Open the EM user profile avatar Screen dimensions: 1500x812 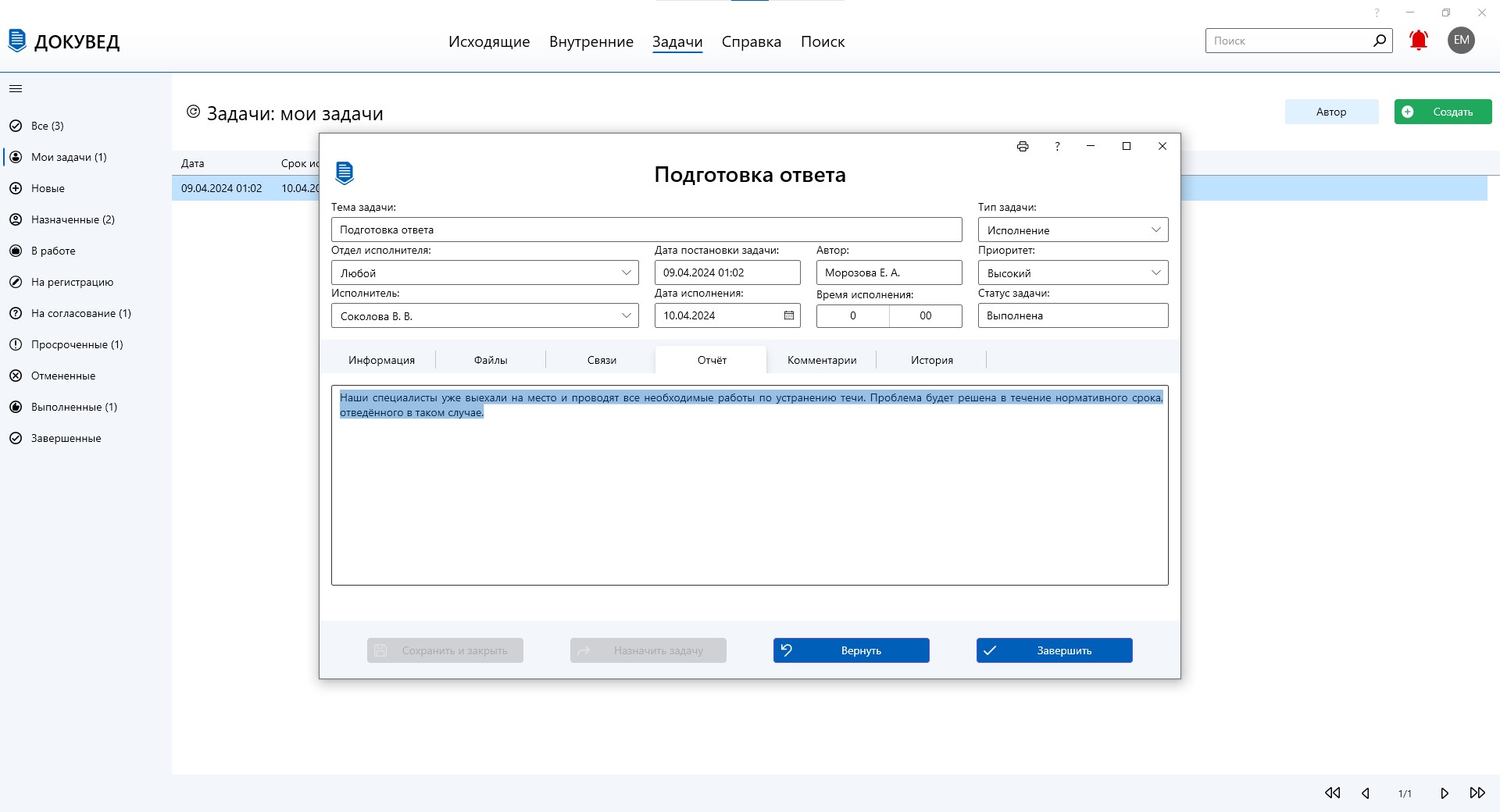[x=1461, y=41]
